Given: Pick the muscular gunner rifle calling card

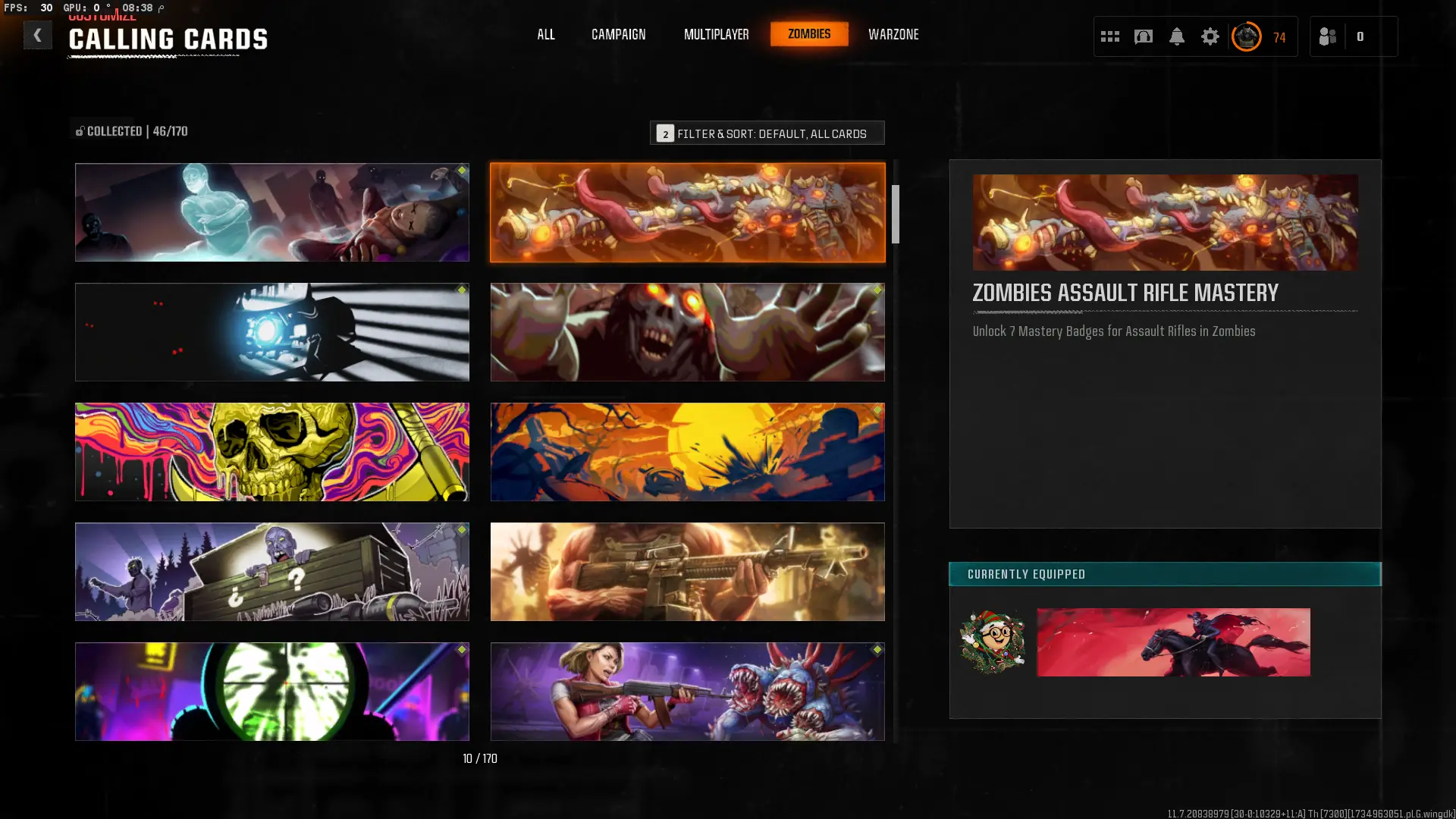Looking at the screenshot, I should [x=687, y=572].
